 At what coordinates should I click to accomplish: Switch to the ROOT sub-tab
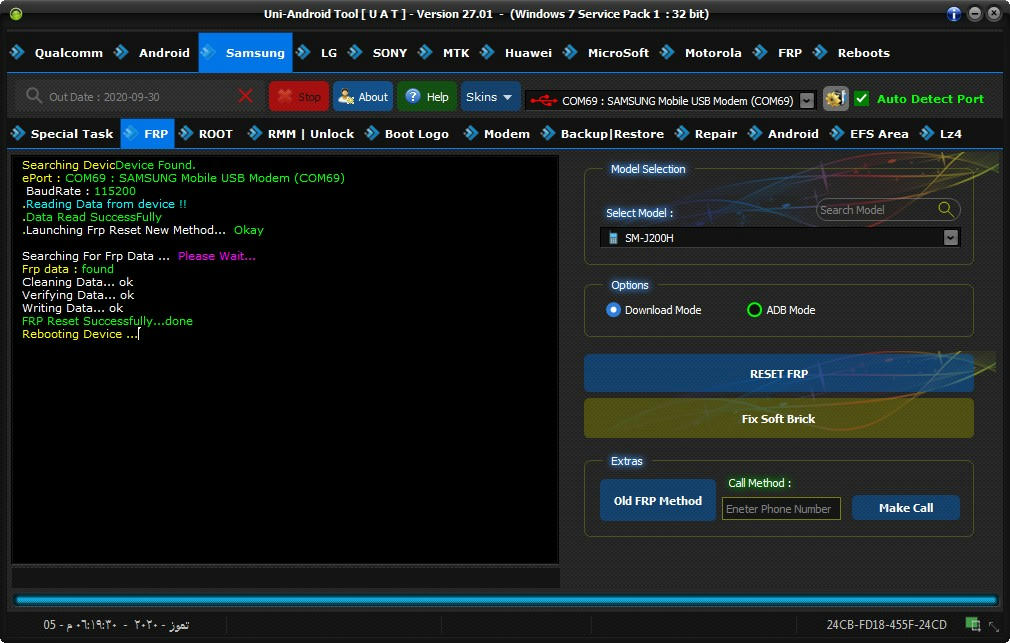click(x=206, y=133)
